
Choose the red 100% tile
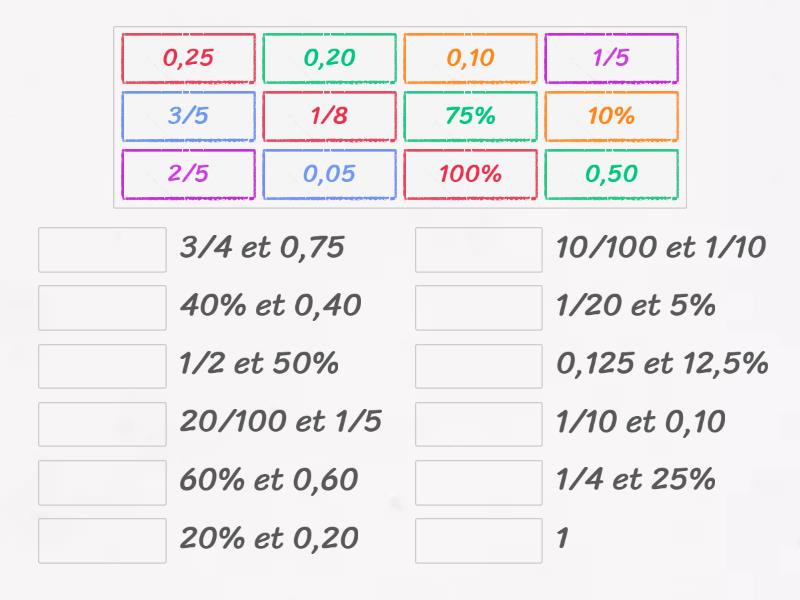[470, 174]
